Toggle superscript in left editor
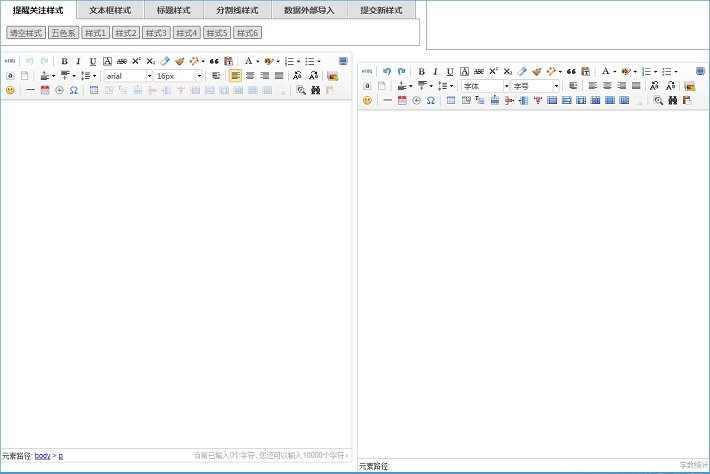This screenshot has height=474, width=710. (136, 61)
